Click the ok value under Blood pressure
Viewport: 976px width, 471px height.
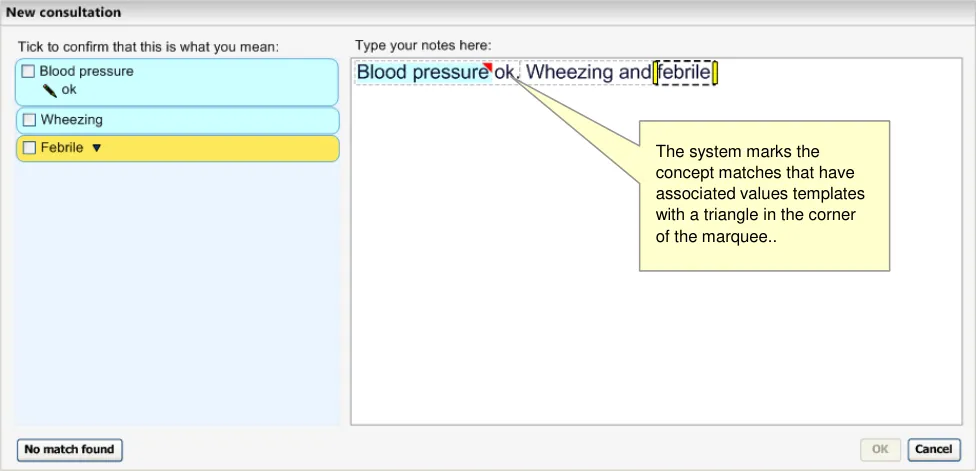pyautogui.click(x=69, y=90)
